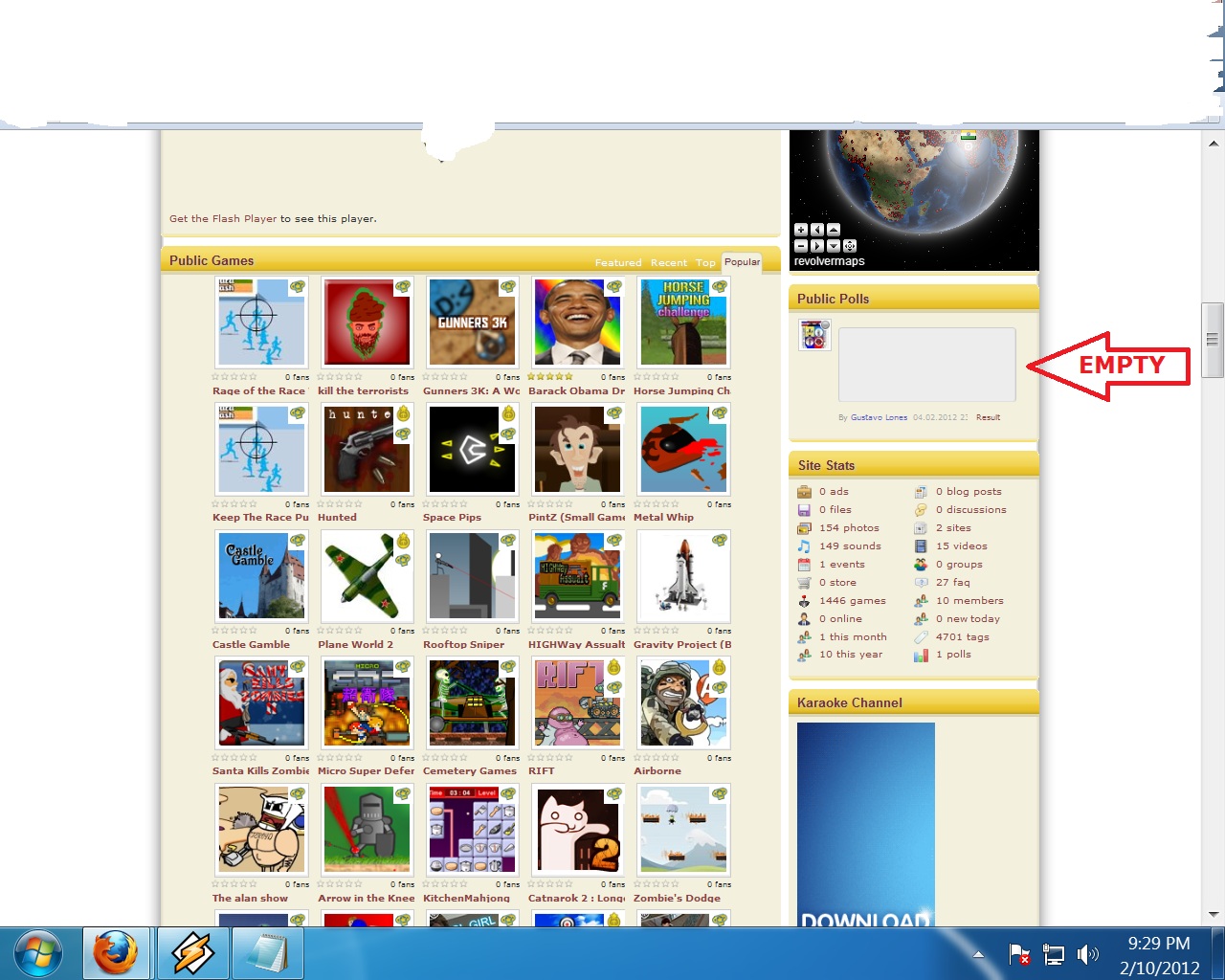Open the Barack Obama game thumbnail
The width and height of the screenshot is (1225, 980).
click(578, 323)
